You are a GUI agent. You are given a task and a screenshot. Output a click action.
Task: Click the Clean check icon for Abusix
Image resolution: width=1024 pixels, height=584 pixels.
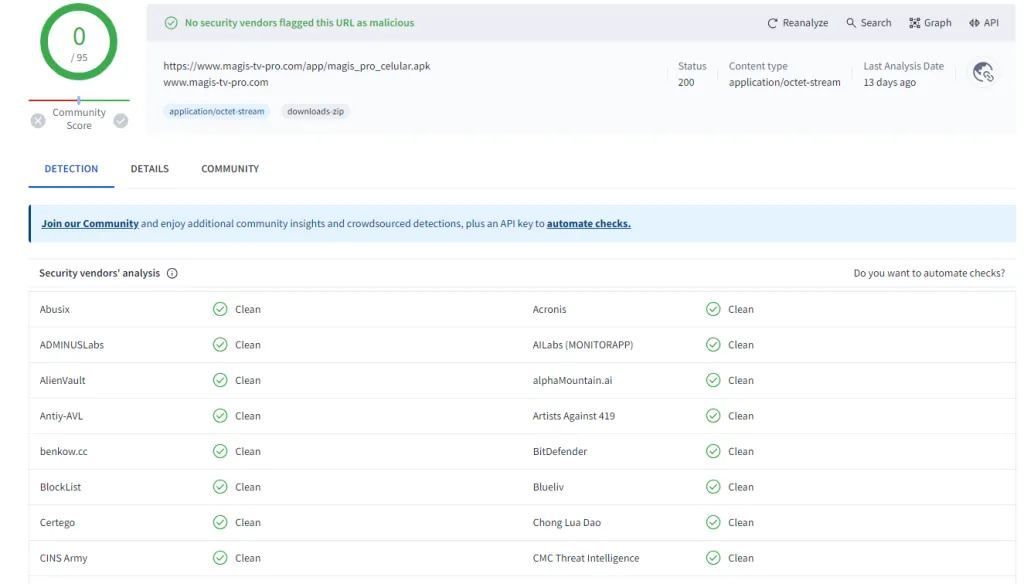tap(220, 309)
